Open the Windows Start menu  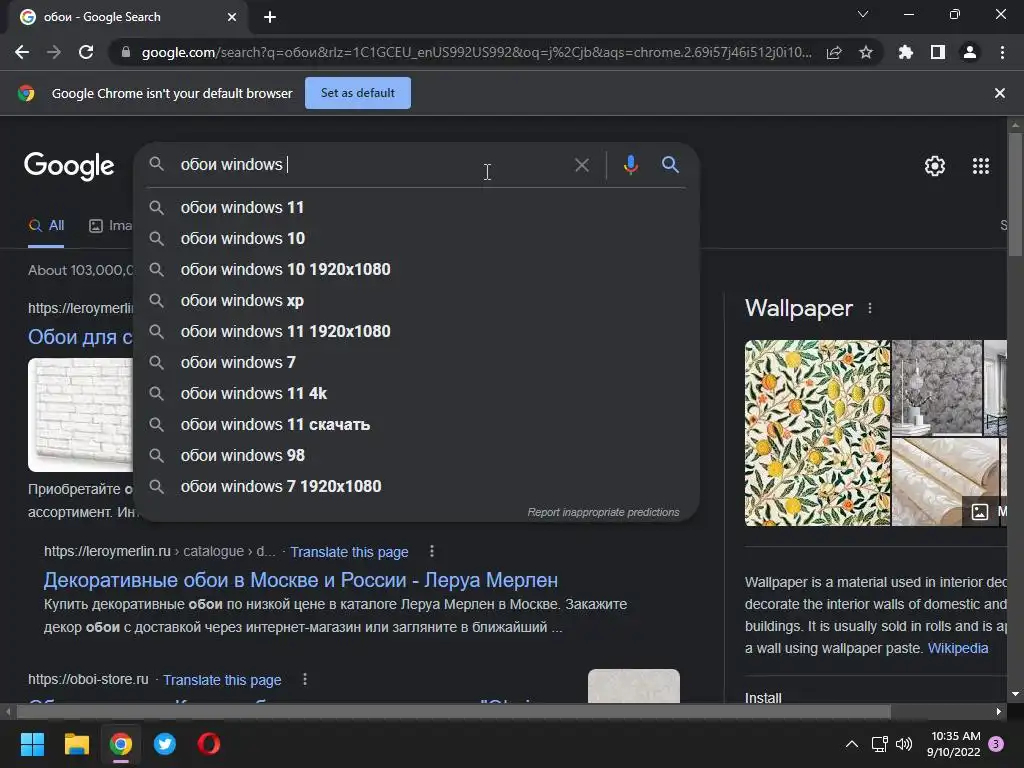click(33, 744)
